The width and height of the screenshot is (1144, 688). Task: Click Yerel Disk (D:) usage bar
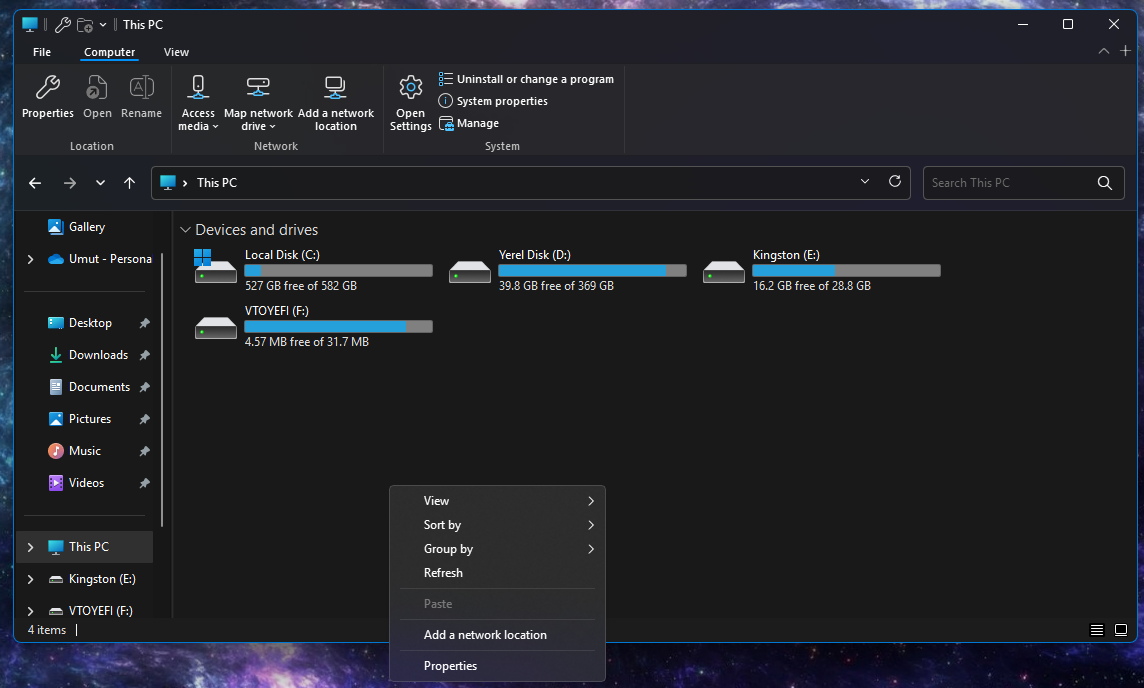(592, 271)
